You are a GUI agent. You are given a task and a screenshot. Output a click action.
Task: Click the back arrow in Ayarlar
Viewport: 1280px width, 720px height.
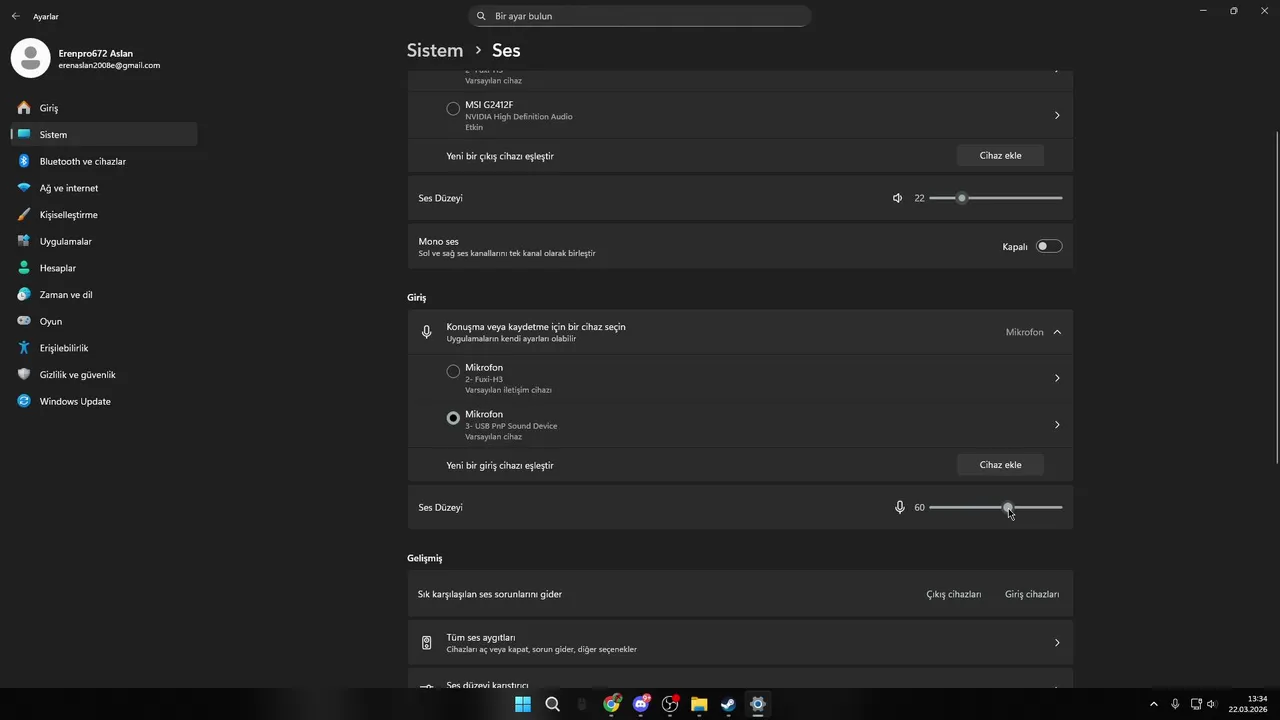coord(15,16)
